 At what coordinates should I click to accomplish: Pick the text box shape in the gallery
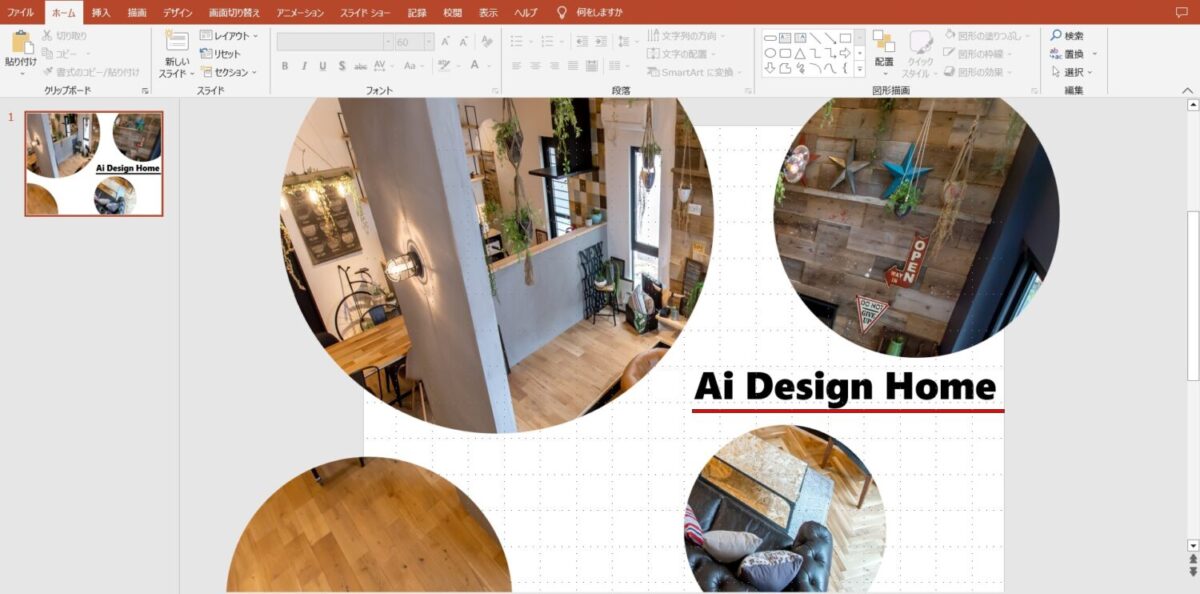point(785,37)
